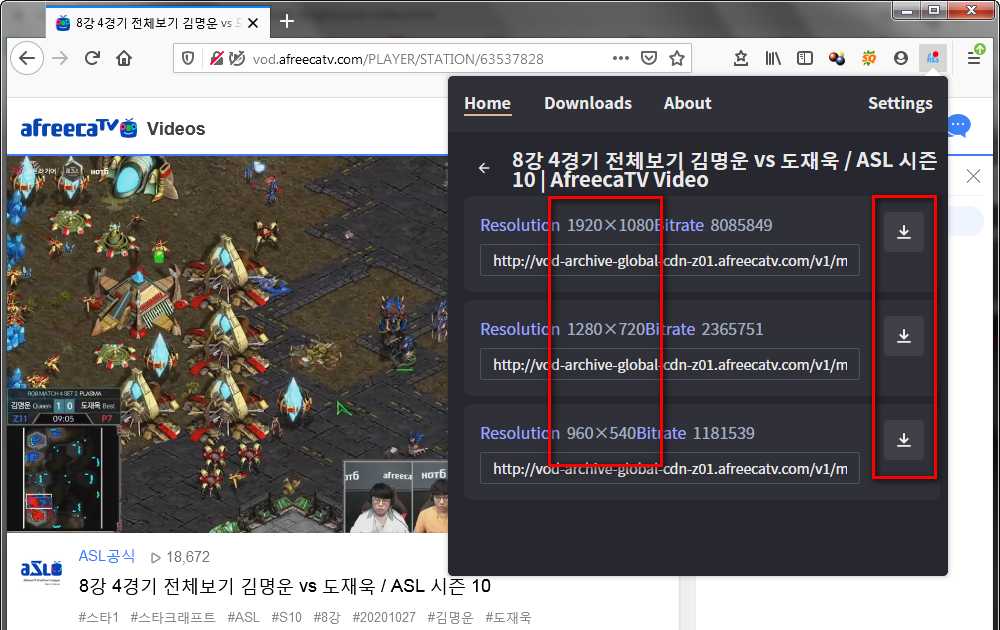1000x630 pixels.
Task: Download the 960×540 resolution video
Action: 904,440
